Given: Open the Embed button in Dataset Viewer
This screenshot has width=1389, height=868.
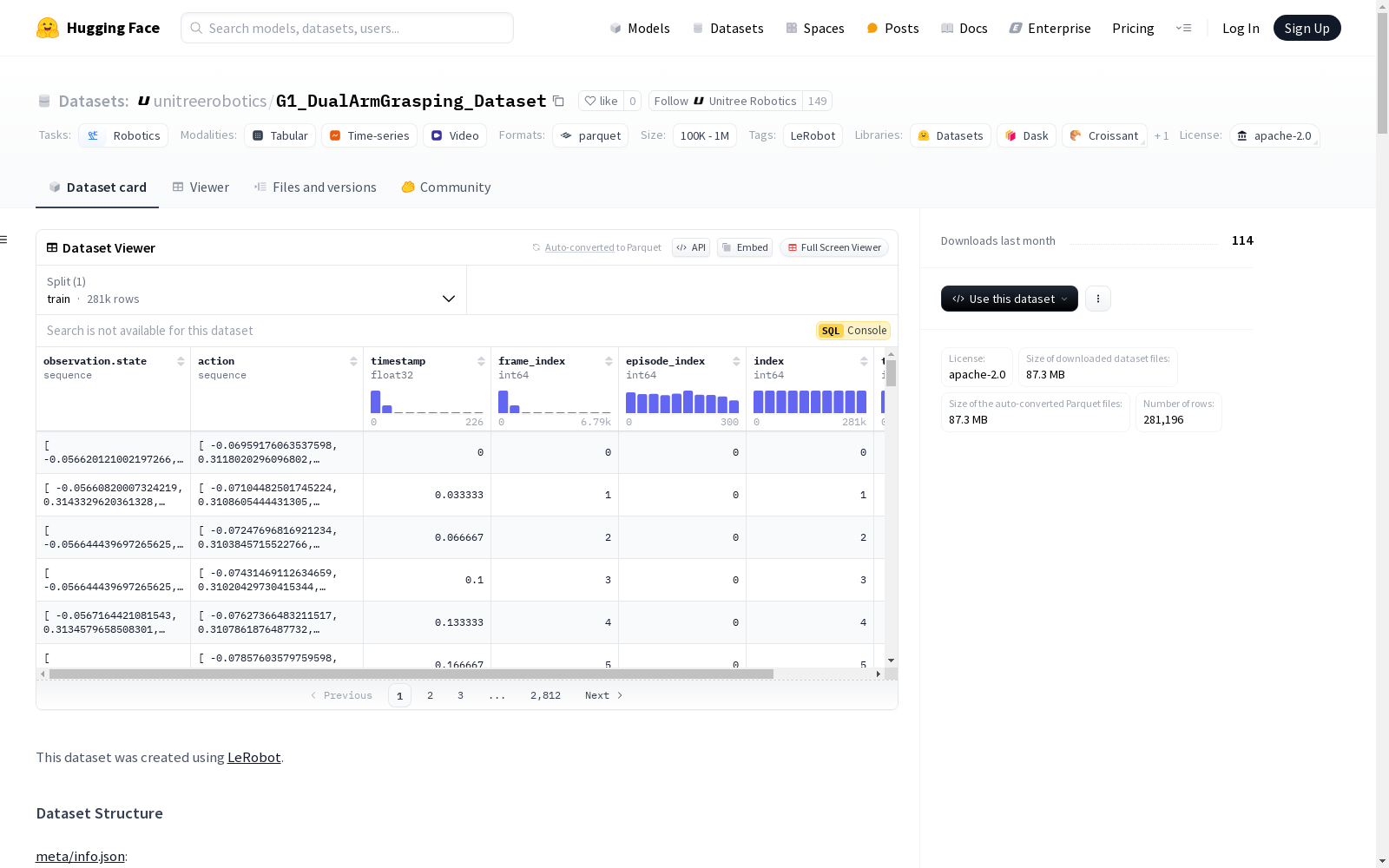Looking at the screenshot, I should click(745, 247).
